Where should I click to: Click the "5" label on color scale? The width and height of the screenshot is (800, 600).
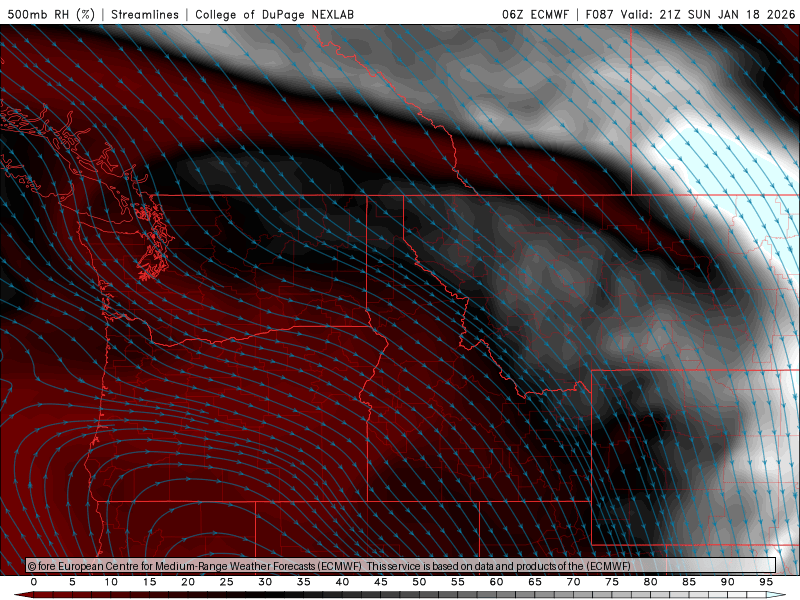(72, 582)
